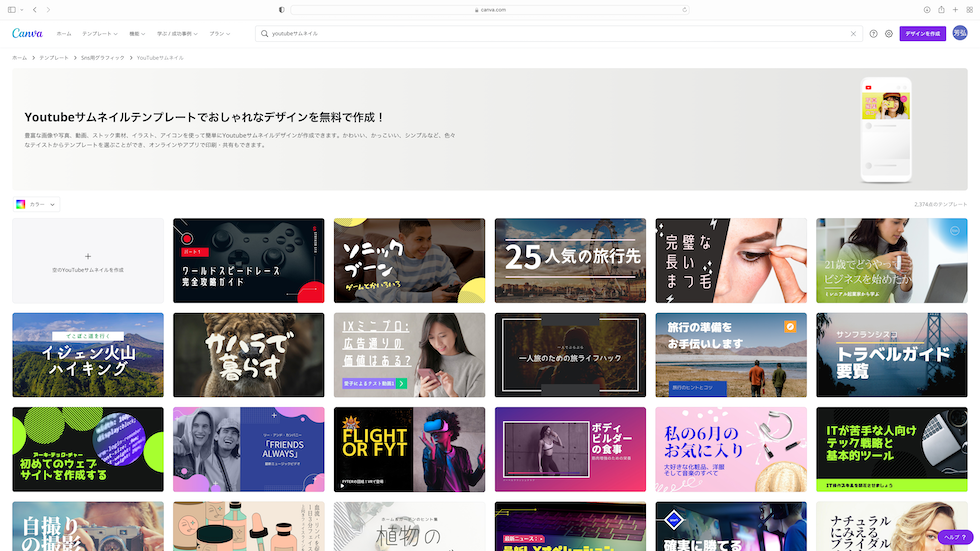The width and height of the screenshot is (980, 551).
Task: Open the FRIENDS ALWAYS template
Action: 249,449
